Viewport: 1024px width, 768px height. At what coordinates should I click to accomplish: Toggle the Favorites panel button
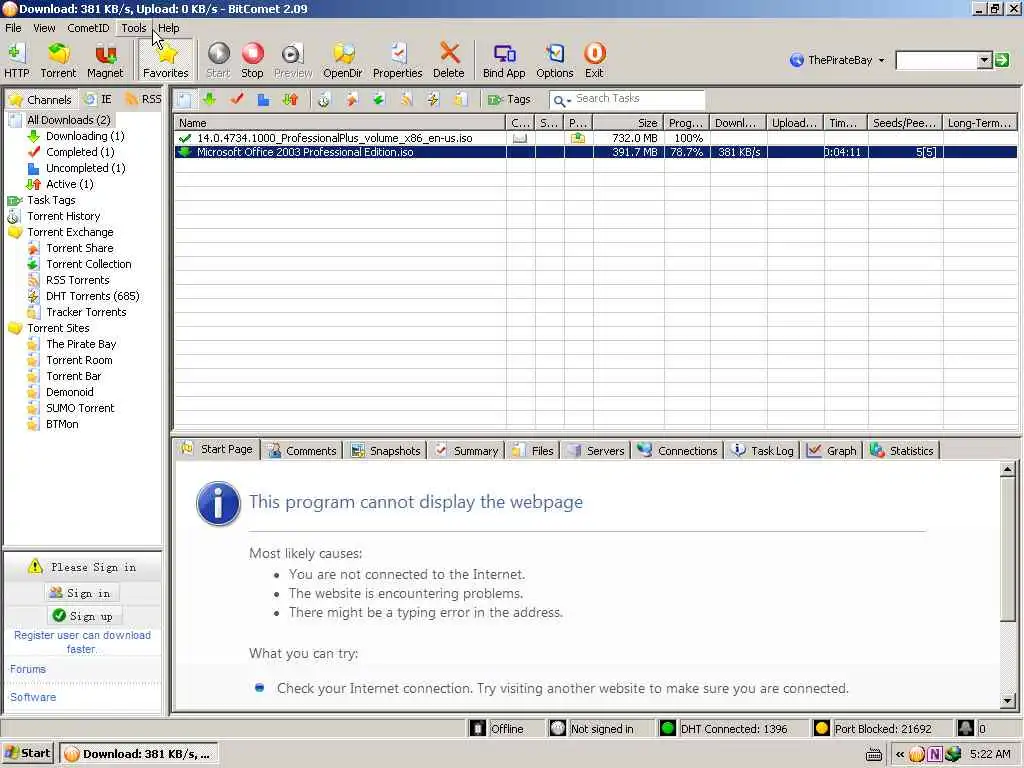166,60
